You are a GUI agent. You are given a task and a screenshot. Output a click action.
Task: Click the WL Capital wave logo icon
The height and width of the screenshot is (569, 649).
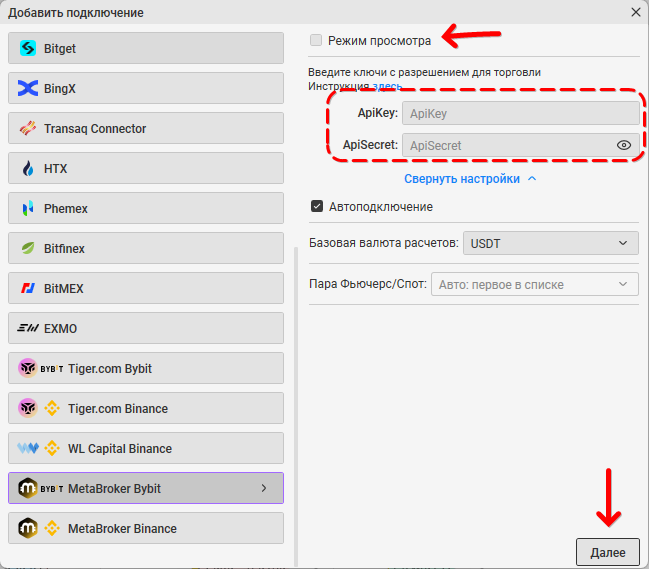pyautogui.click(x=28, y=448)
